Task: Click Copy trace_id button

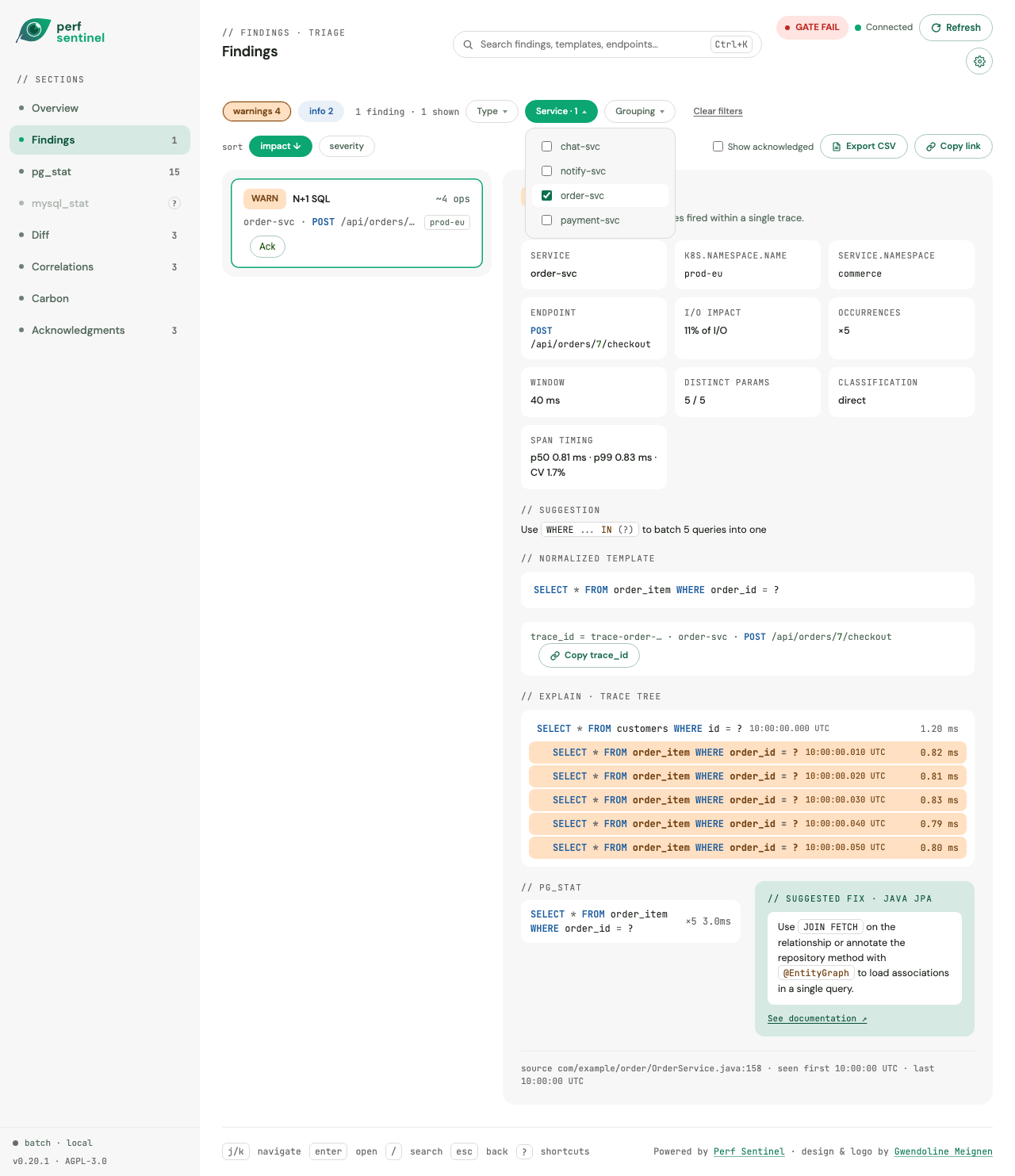Action: tap(589, 655)
